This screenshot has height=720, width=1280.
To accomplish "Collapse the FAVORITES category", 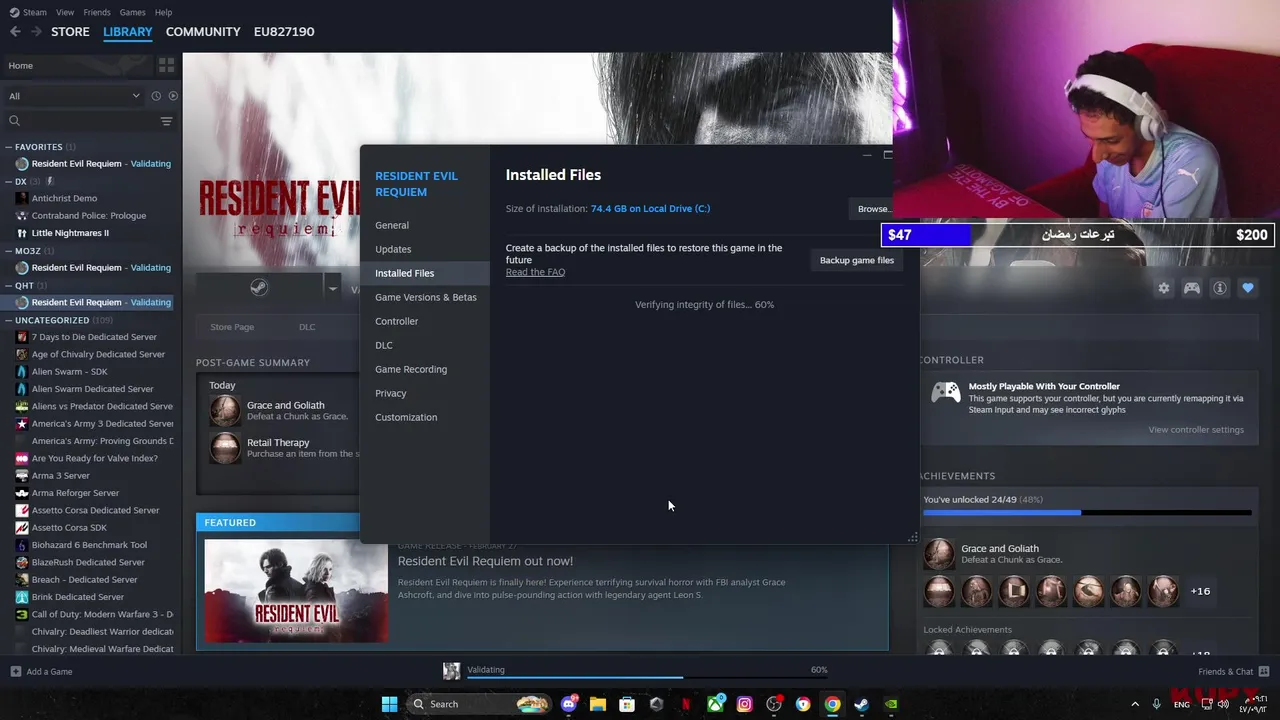I will pos(9,147).
